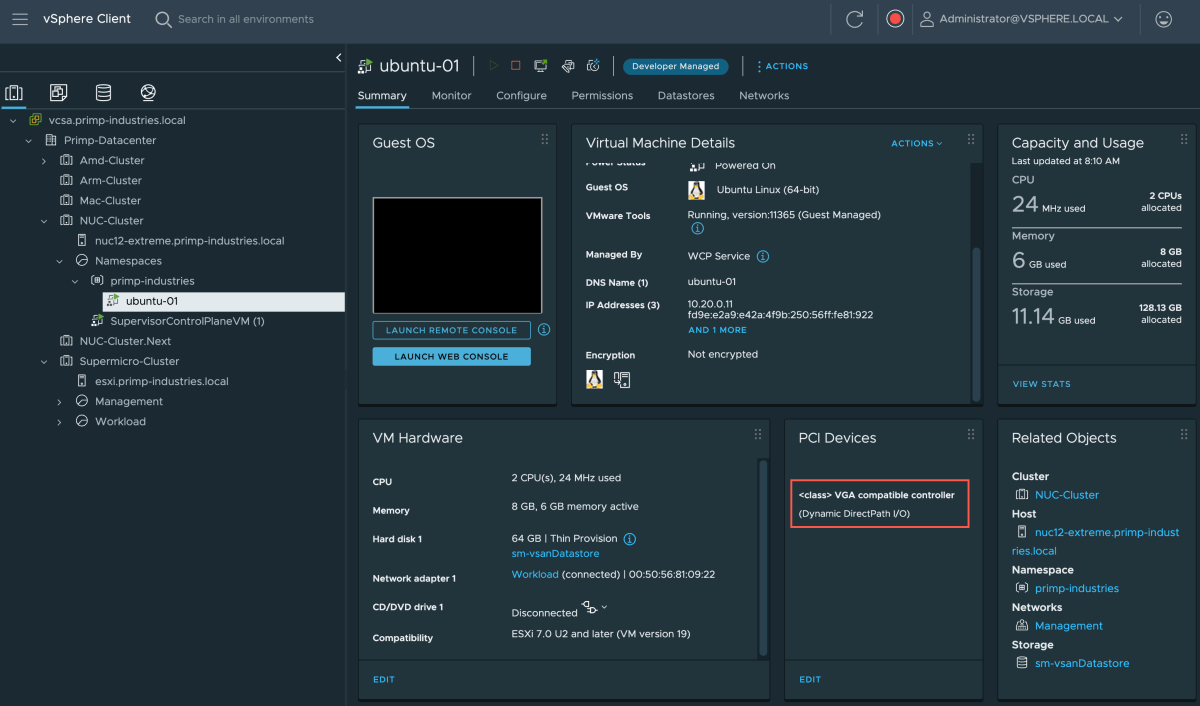Click the VM Hardware card scrollbar
The width and height of the screenshot is (1200, 706).
click(765, 558)
